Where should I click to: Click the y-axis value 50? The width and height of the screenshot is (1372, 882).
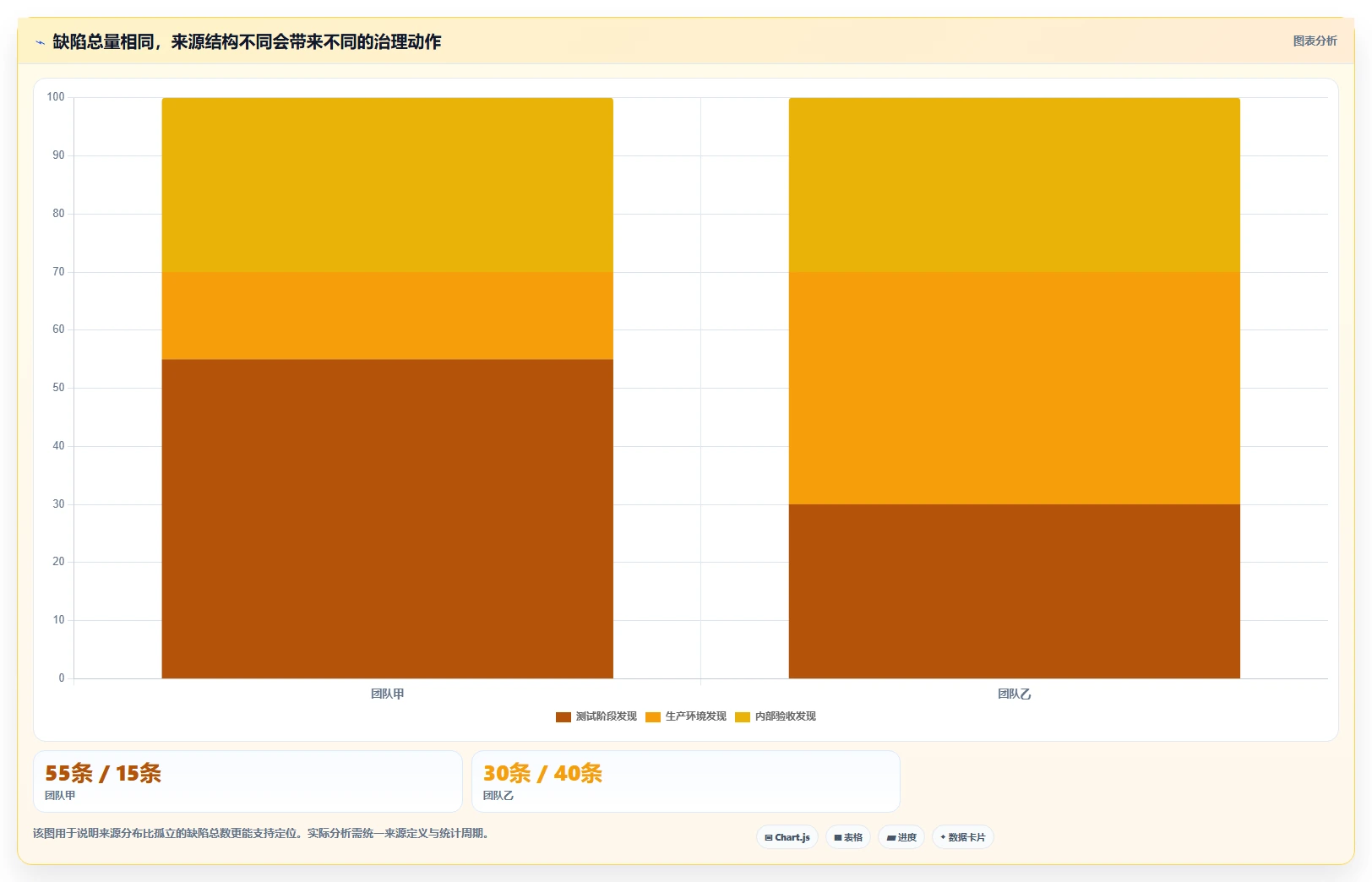click(x=58, y=388)
